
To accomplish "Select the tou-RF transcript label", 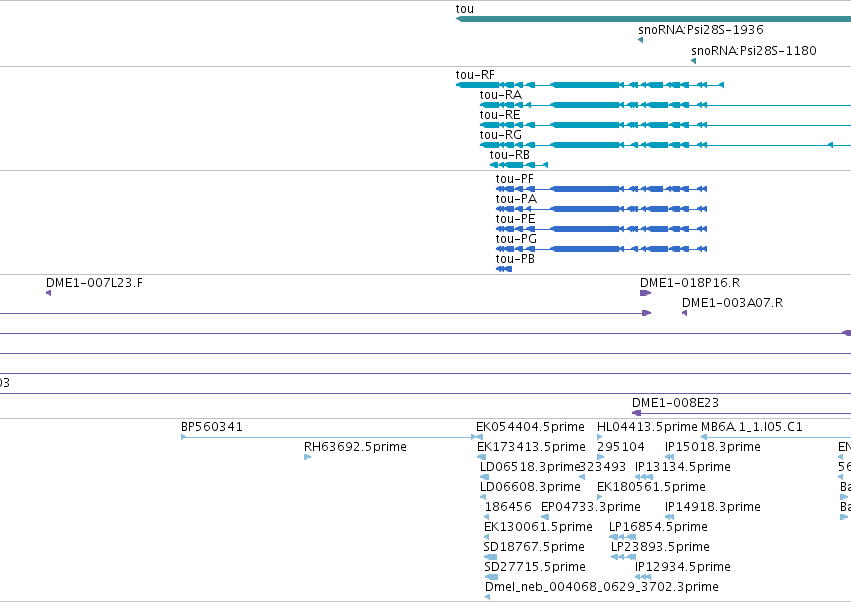I will [475, 75].
